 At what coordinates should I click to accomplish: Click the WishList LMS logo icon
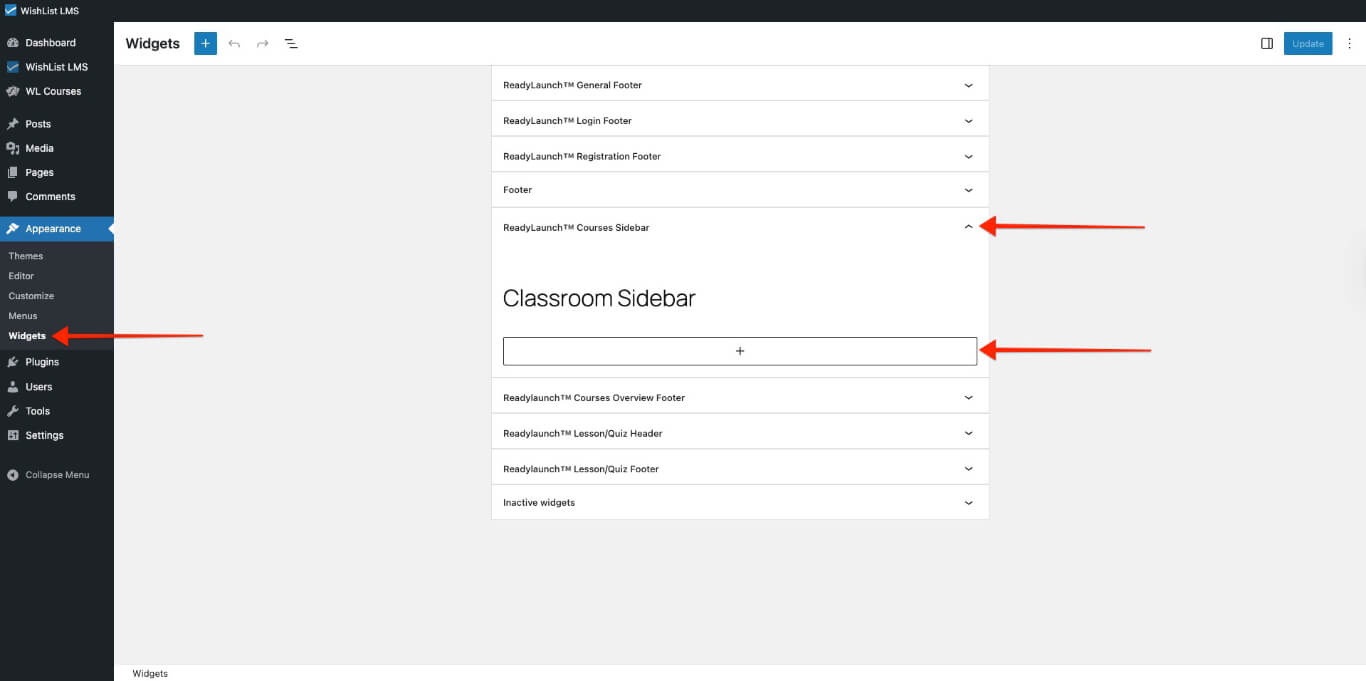tap(10, 11)
